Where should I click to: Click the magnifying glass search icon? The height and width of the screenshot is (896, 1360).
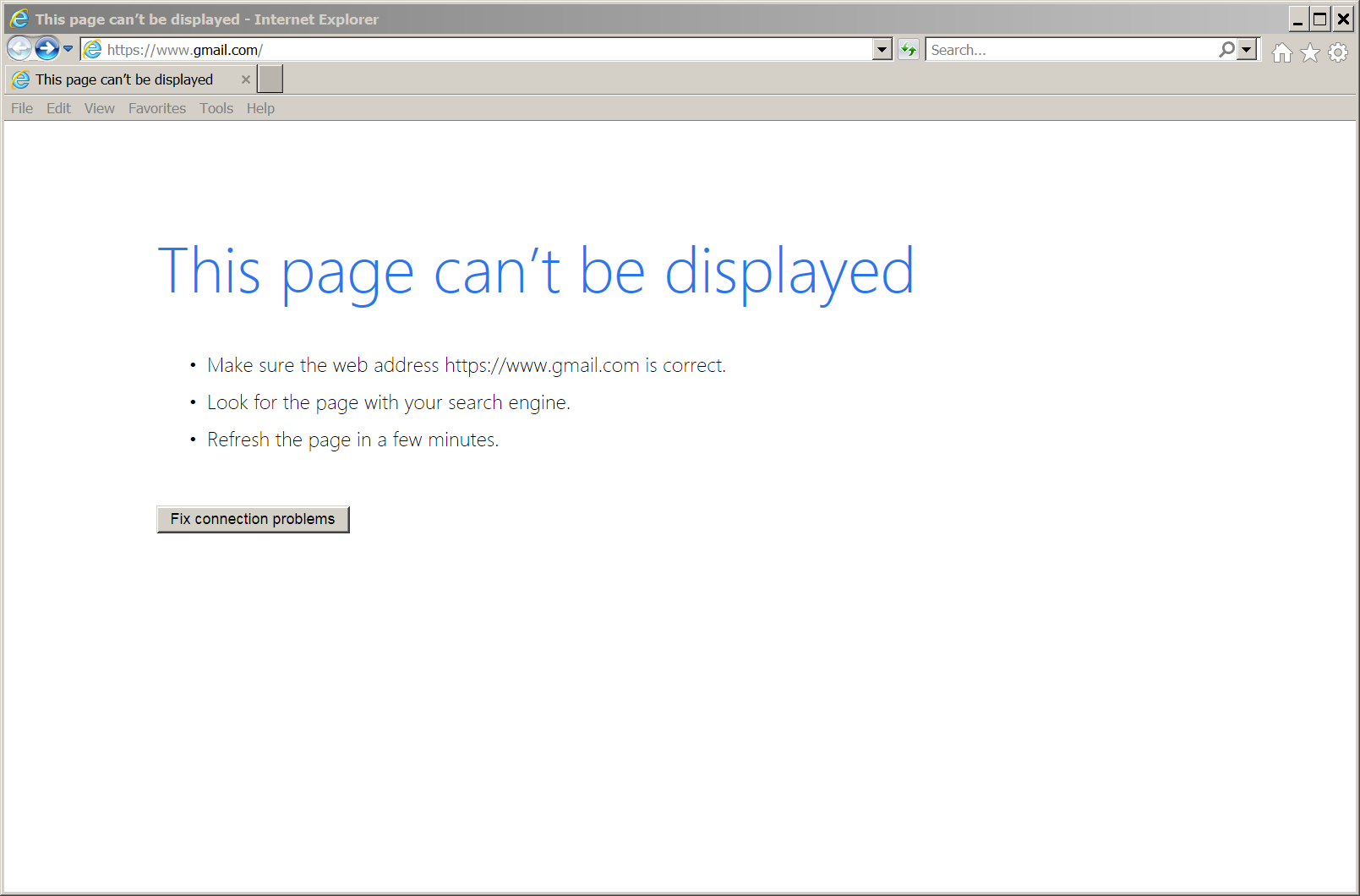(x=1226, y=50)
